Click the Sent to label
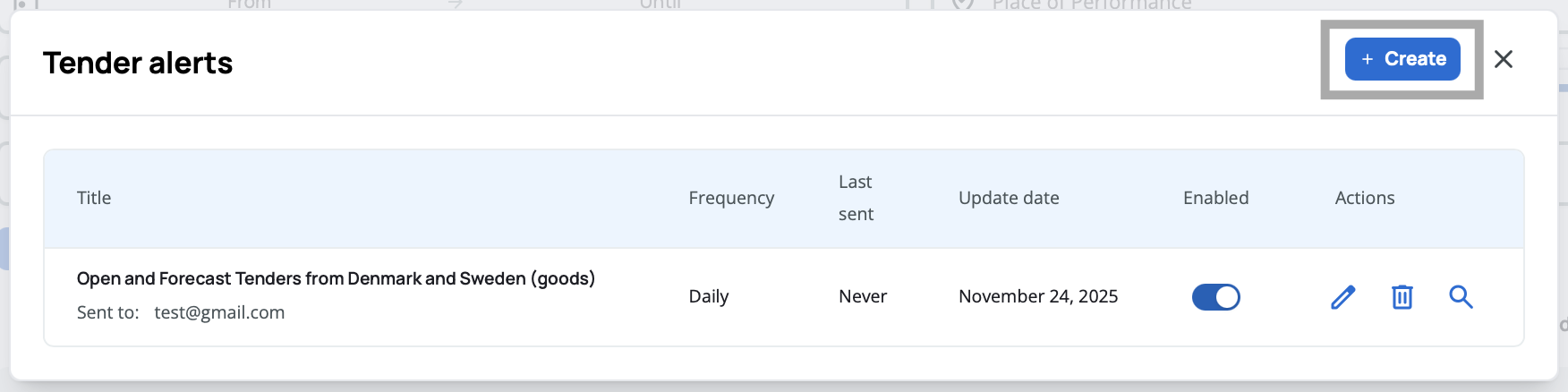 (x=107, y=312)
